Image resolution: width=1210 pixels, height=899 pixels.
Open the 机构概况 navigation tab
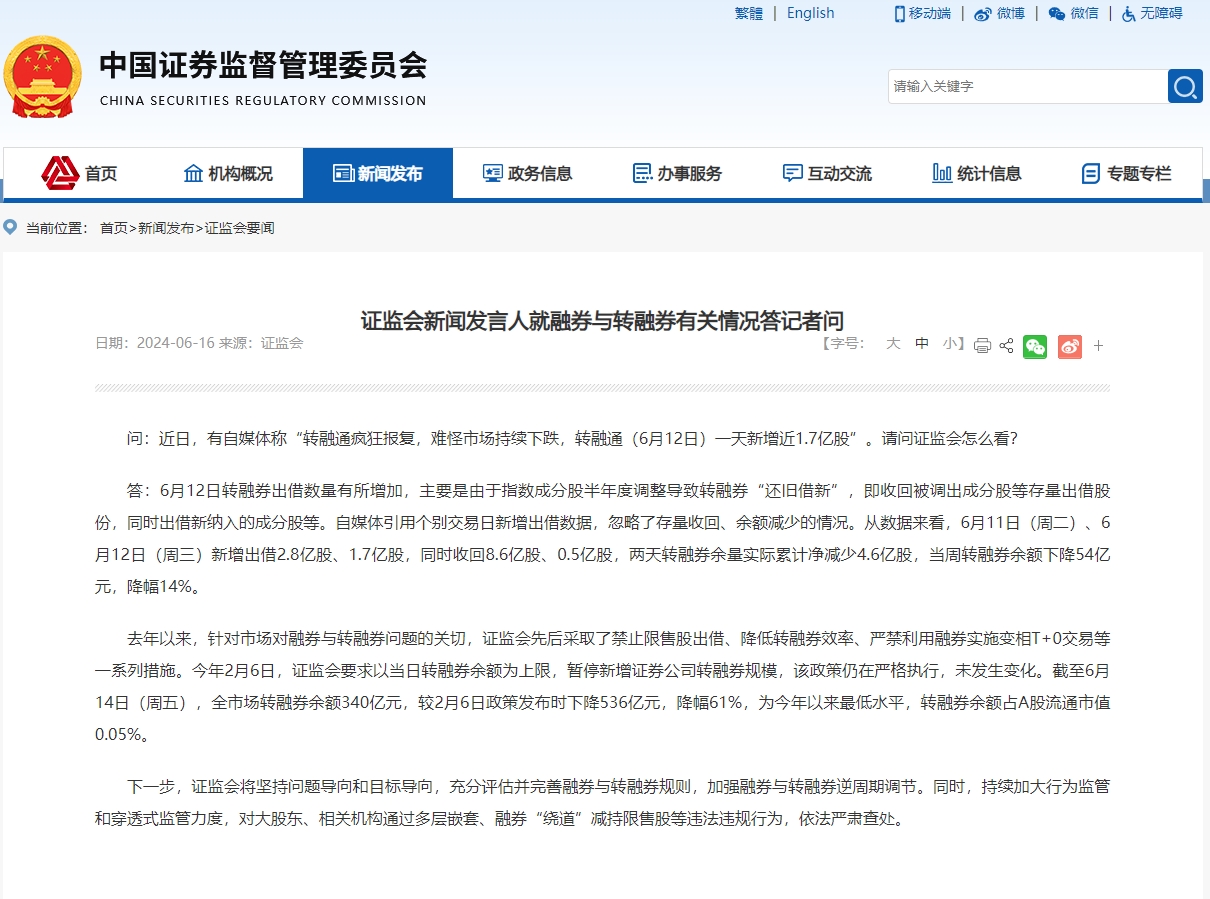coord(228,173)
